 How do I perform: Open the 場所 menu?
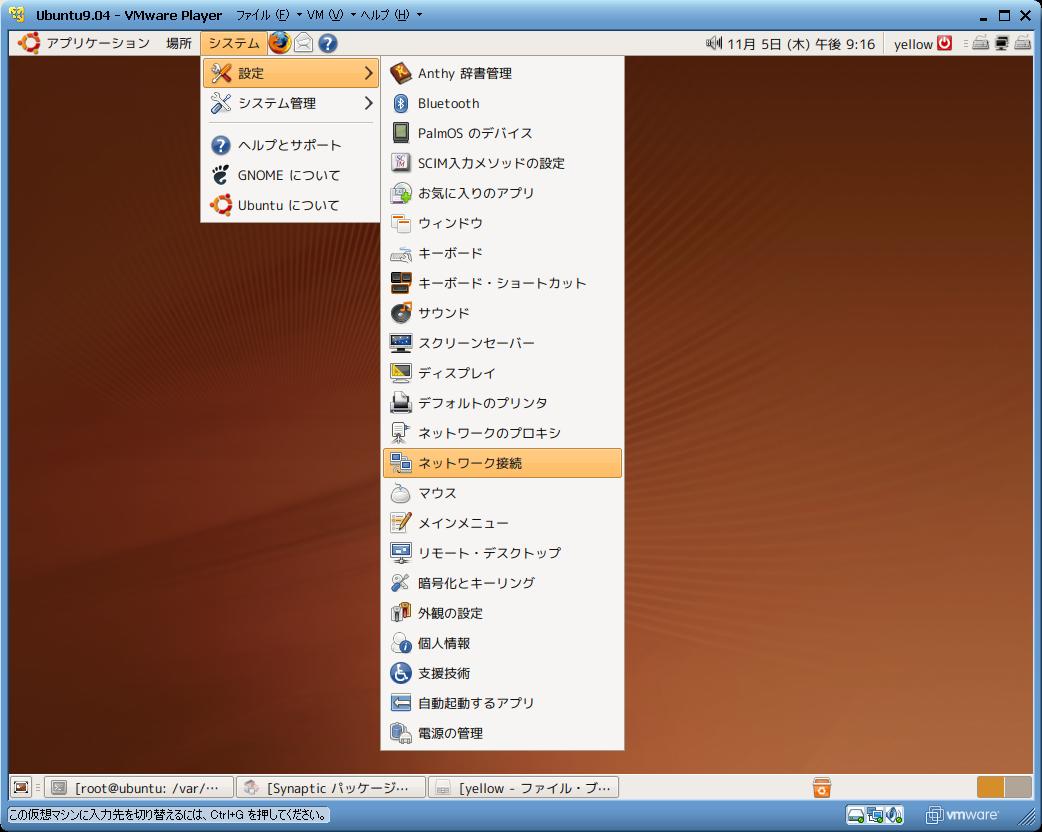pos(179,43)
